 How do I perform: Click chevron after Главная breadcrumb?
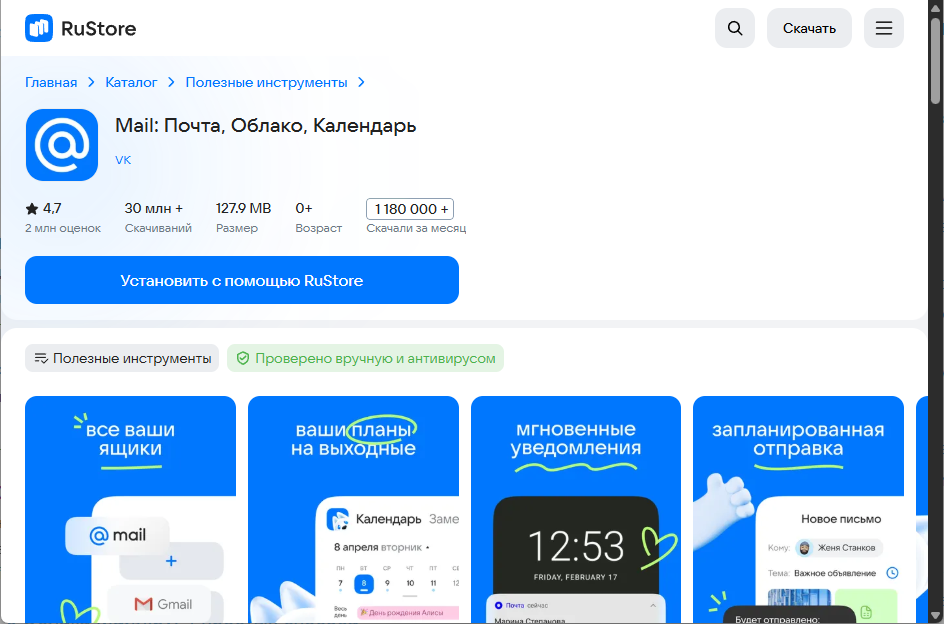click(91, 83)
